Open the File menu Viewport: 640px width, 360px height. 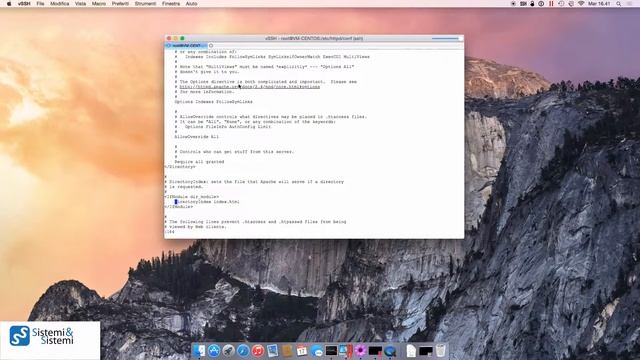pyautogui.click(x=40, y=4)
